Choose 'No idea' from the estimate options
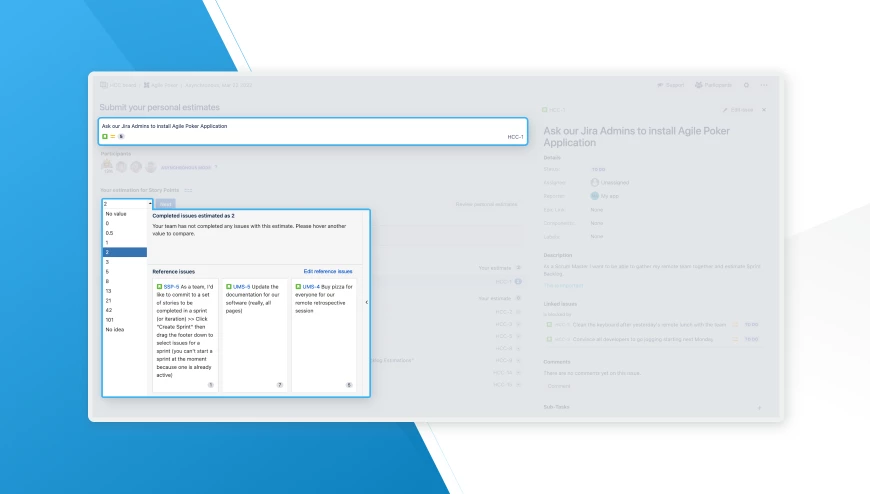This screenshot has height=494, width=870. [x=125, y=330]
